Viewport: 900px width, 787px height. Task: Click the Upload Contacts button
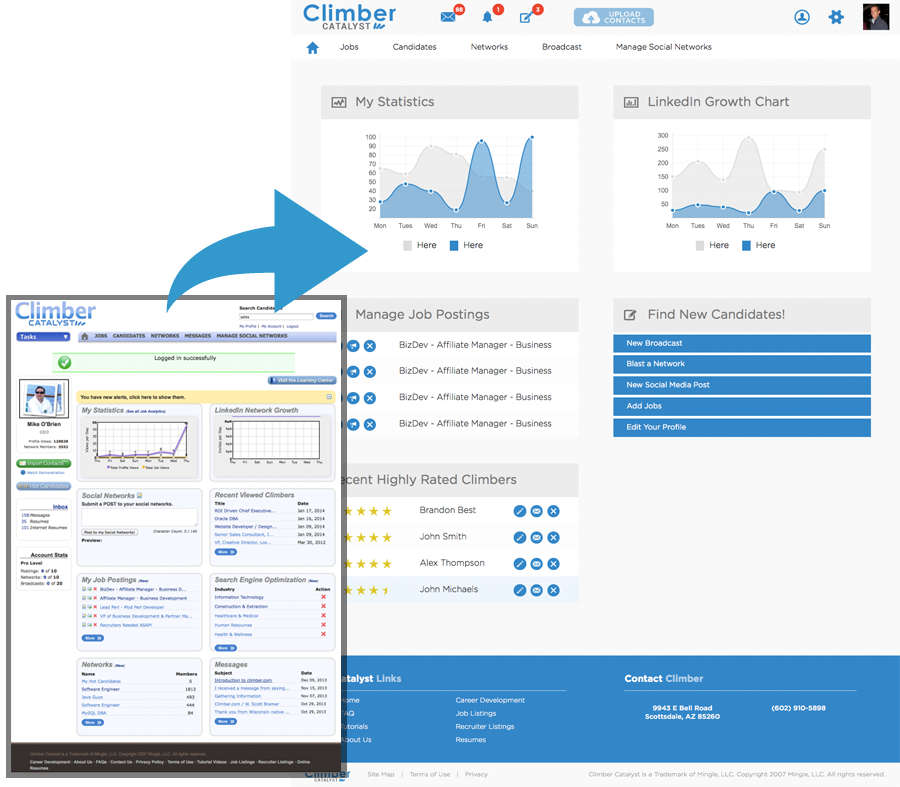[613, 17]
